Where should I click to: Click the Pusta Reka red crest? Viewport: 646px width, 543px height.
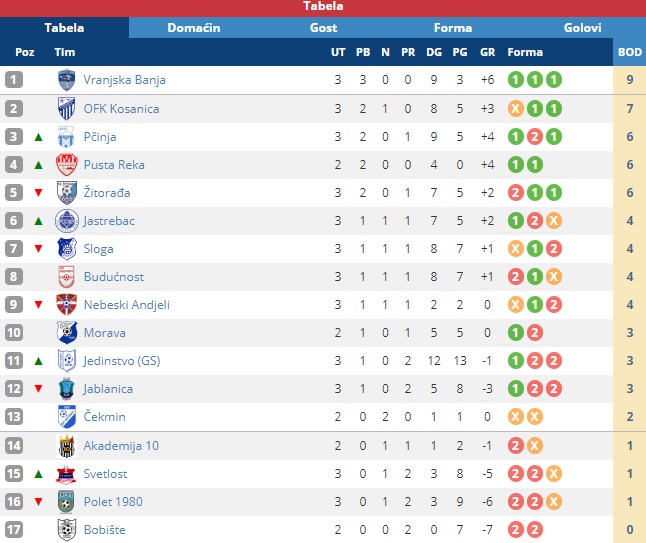(x=66, y=164)
